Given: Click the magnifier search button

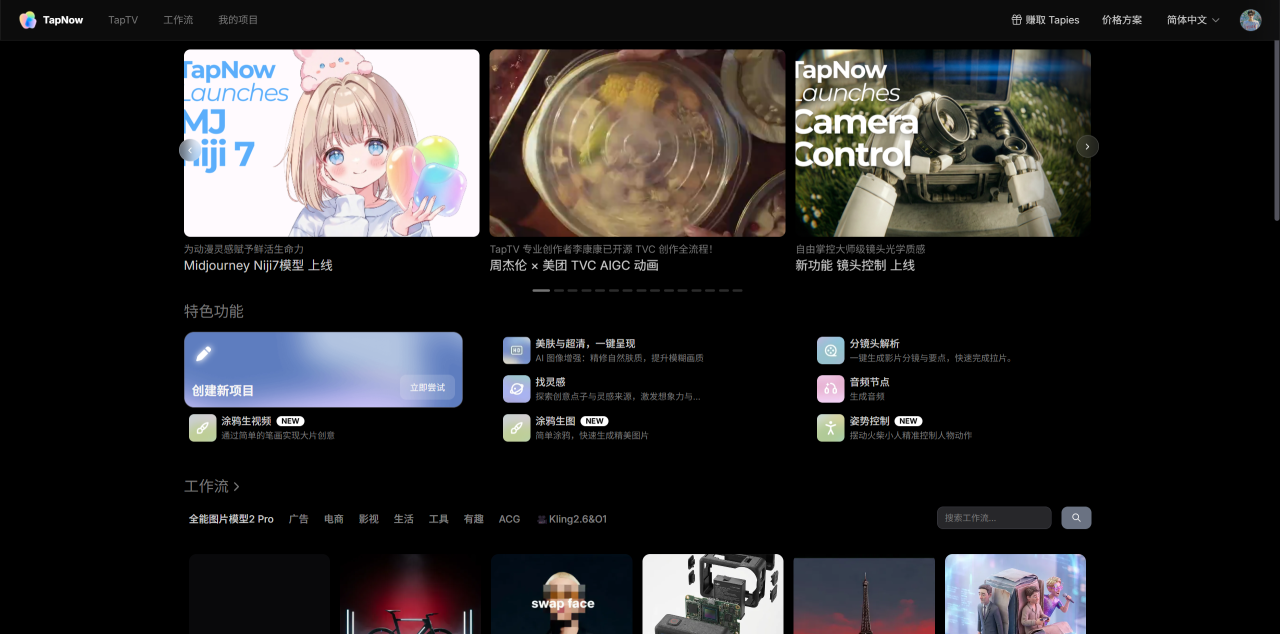Looking at the screenshot, I should coord(1076,518).
